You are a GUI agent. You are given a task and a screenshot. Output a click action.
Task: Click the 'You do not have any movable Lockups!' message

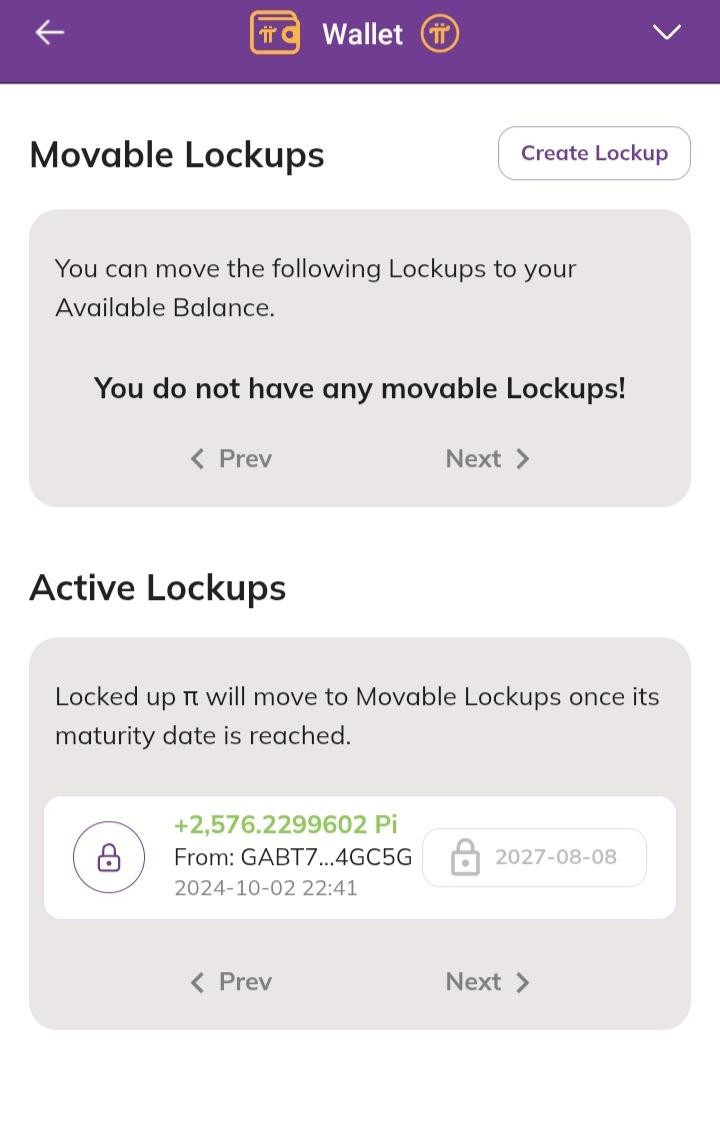point(360,388)
